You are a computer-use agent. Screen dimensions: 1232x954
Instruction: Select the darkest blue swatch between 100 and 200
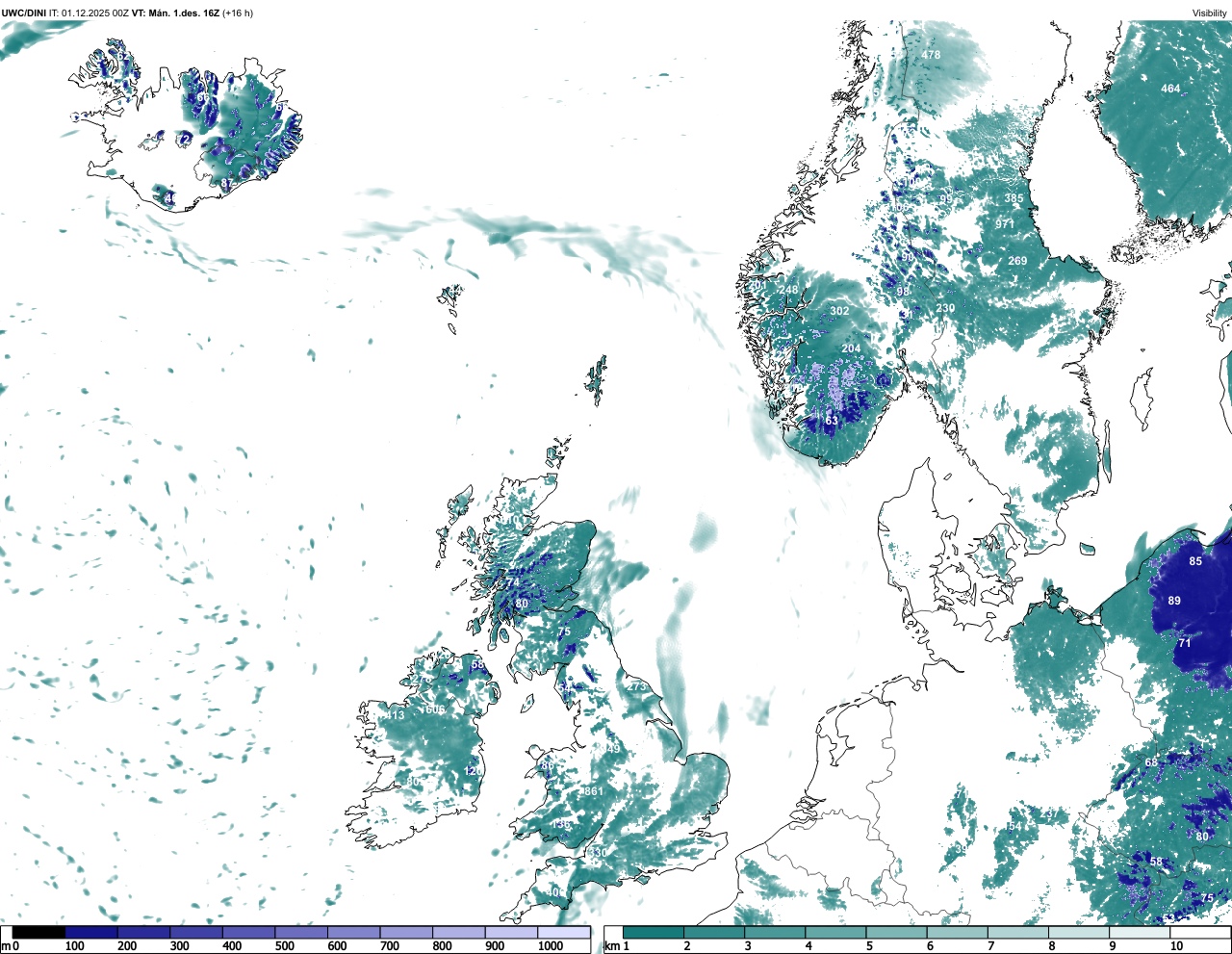click(x=91, y=932)
